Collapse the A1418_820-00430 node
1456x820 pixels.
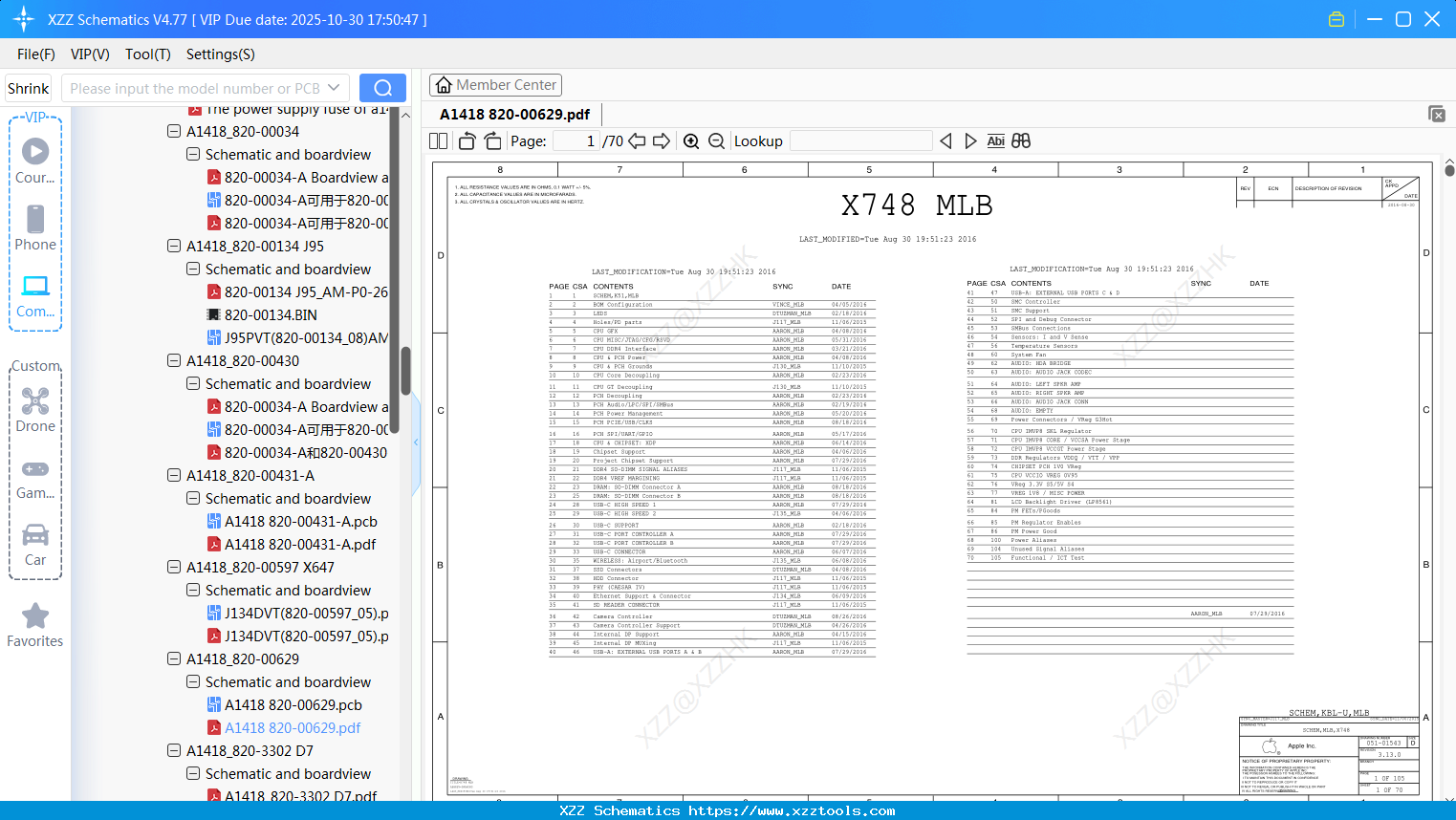pyautogui.click(x=174, y=361)
